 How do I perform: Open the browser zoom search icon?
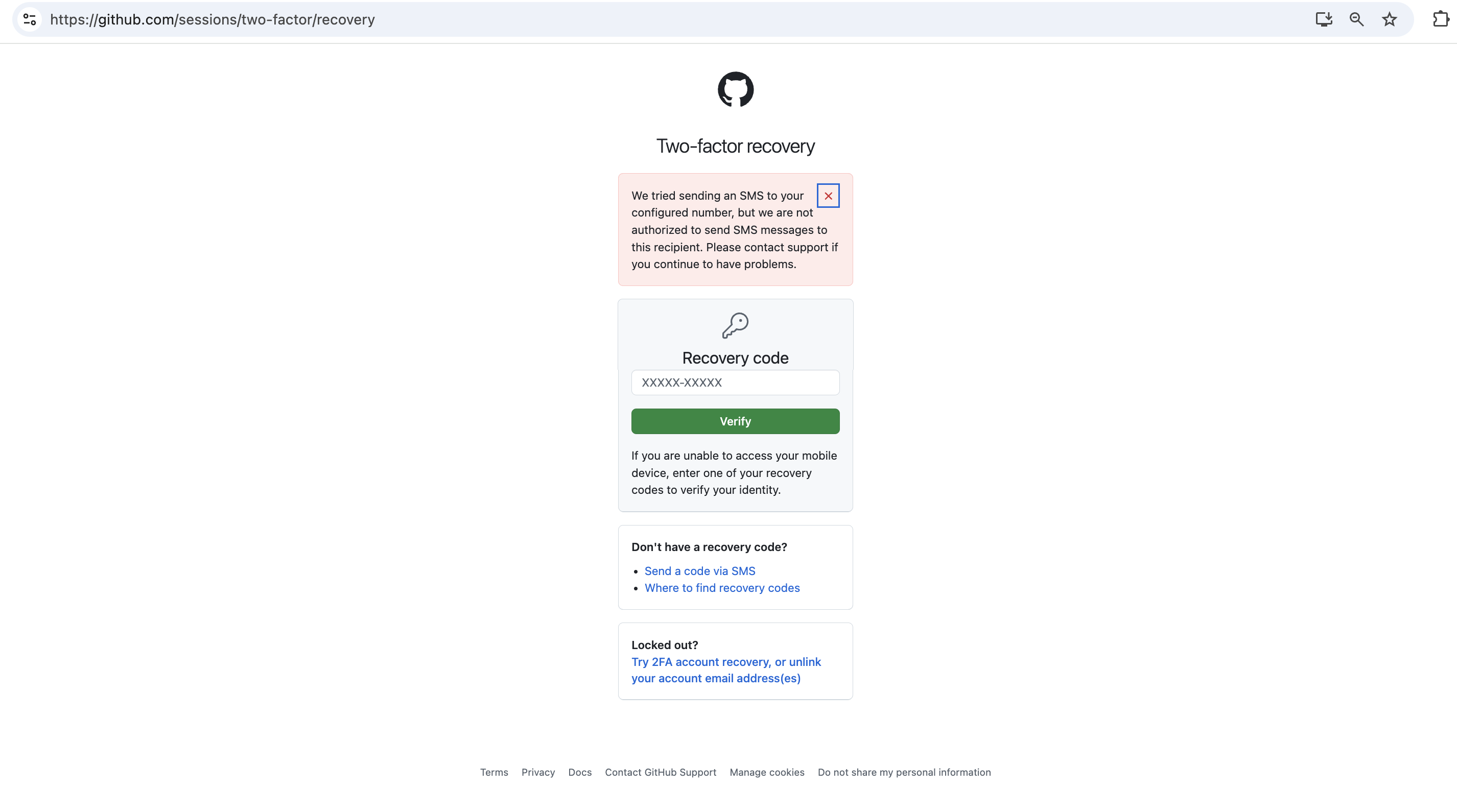pyautogui.click(x=1356, y=19)
